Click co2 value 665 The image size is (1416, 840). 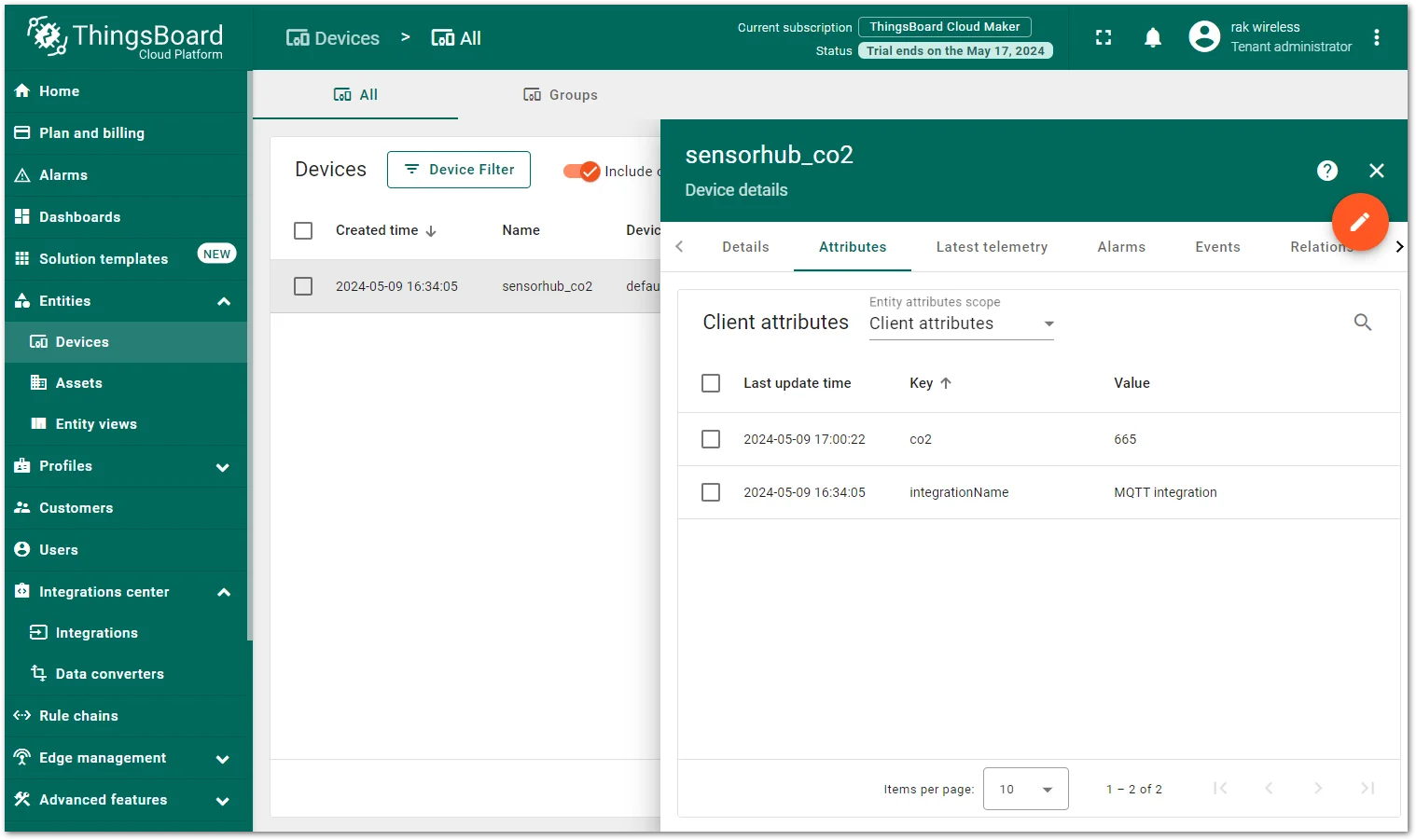[1125, 439]
